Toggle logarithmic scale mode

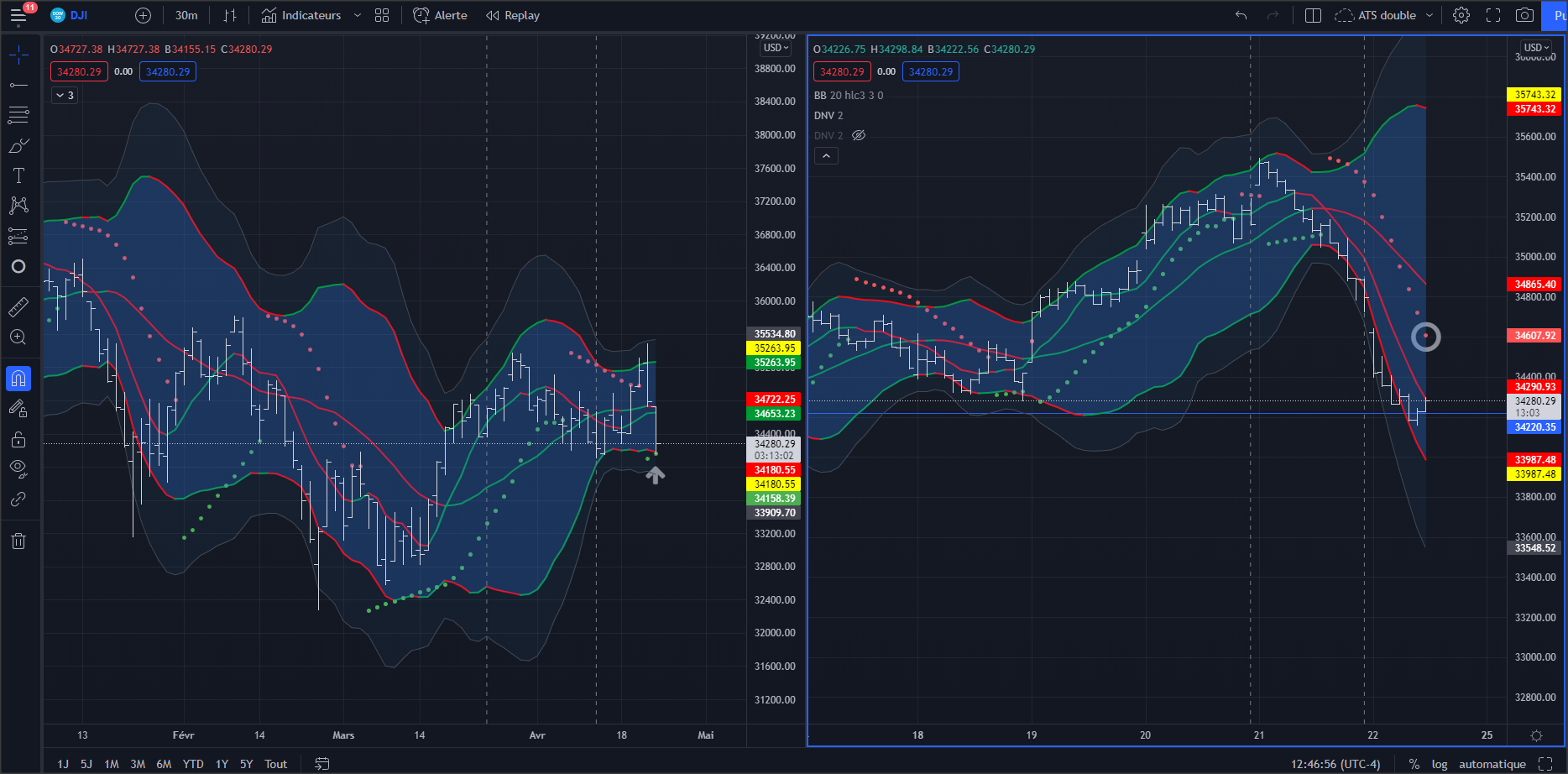coord(1440,764)
